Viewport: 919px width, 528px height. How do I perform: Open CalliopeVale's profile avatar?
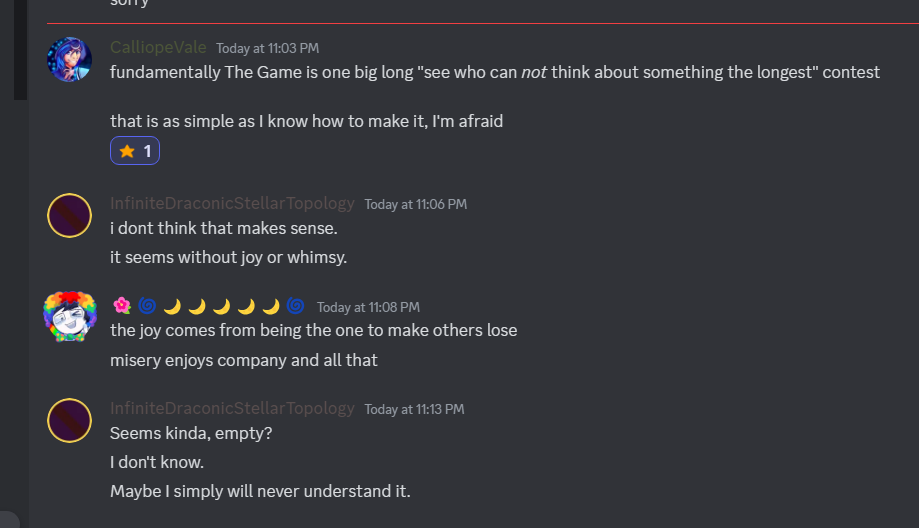point(70,59)
